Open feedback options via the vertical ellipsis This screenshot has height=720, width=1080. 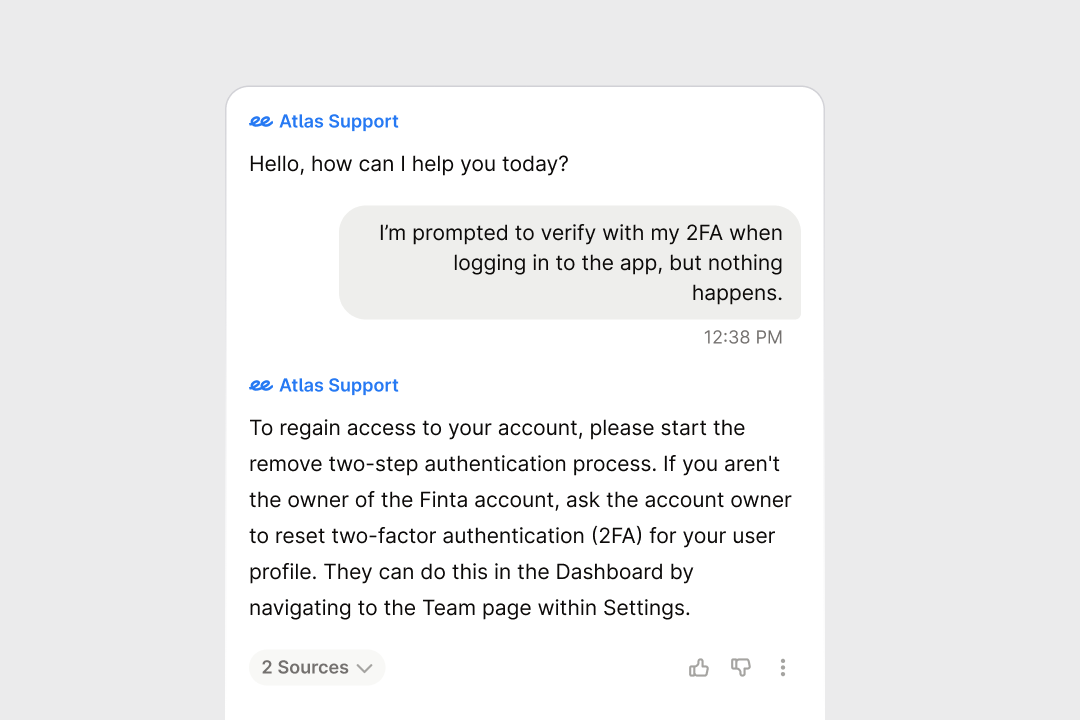[x=783, y=667]
